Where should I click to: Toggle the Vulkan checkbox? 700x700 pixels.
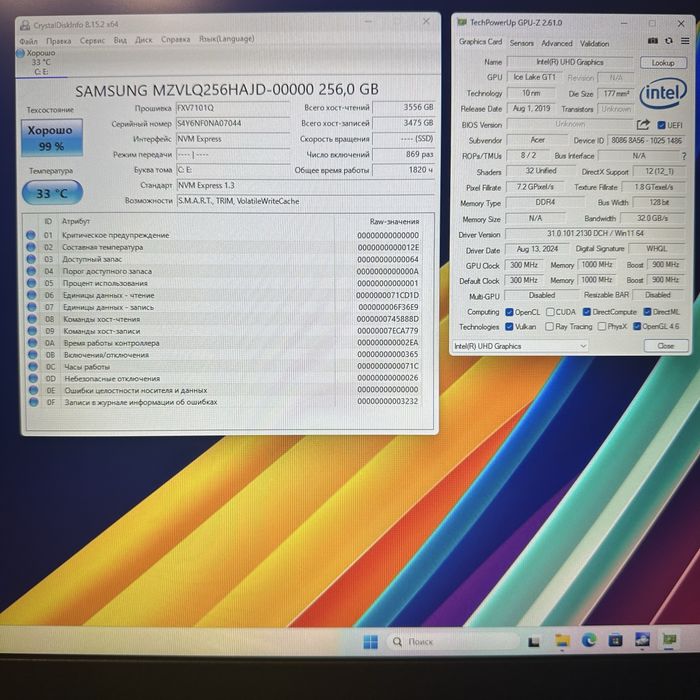coord(509,327)
